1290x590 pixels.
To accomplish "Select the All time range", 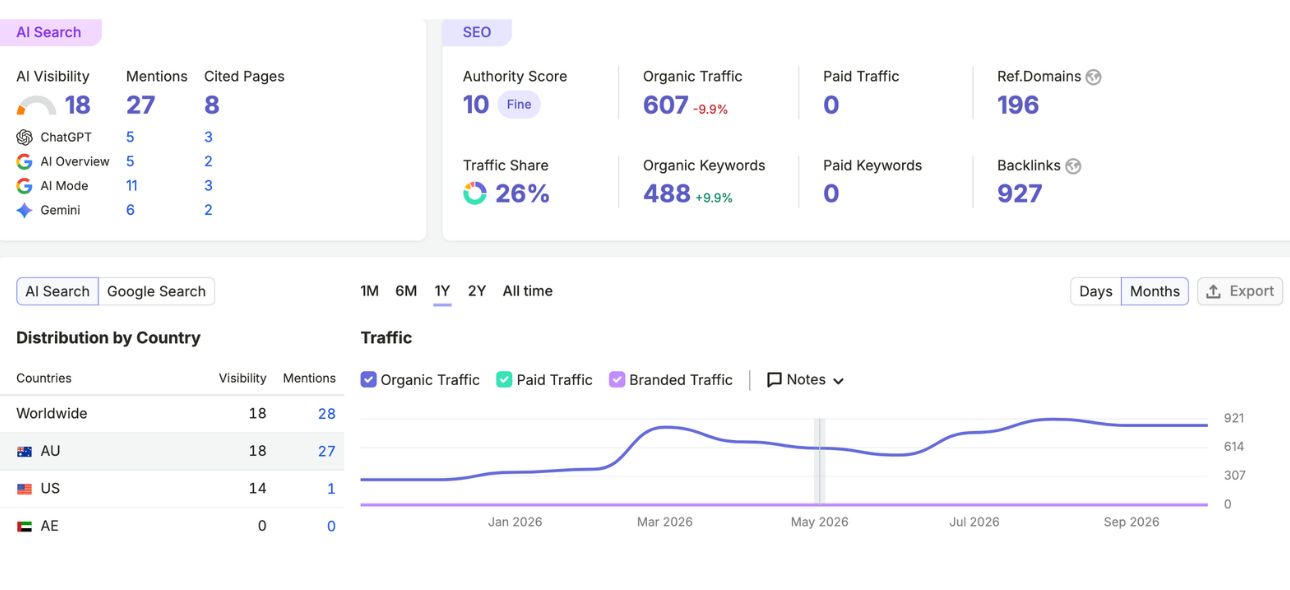I will tap(527, 291).
